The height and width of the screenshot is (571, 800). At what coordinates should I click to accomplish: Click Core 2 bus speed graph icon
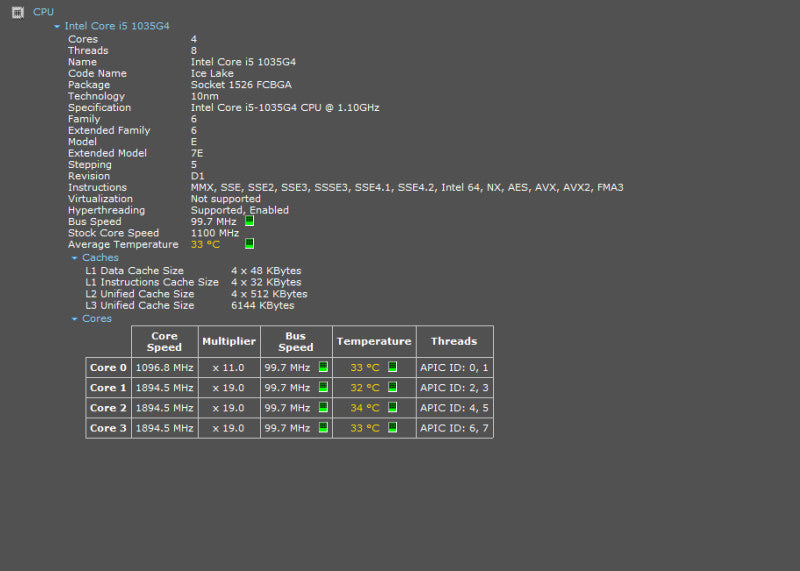click(323, 407)
